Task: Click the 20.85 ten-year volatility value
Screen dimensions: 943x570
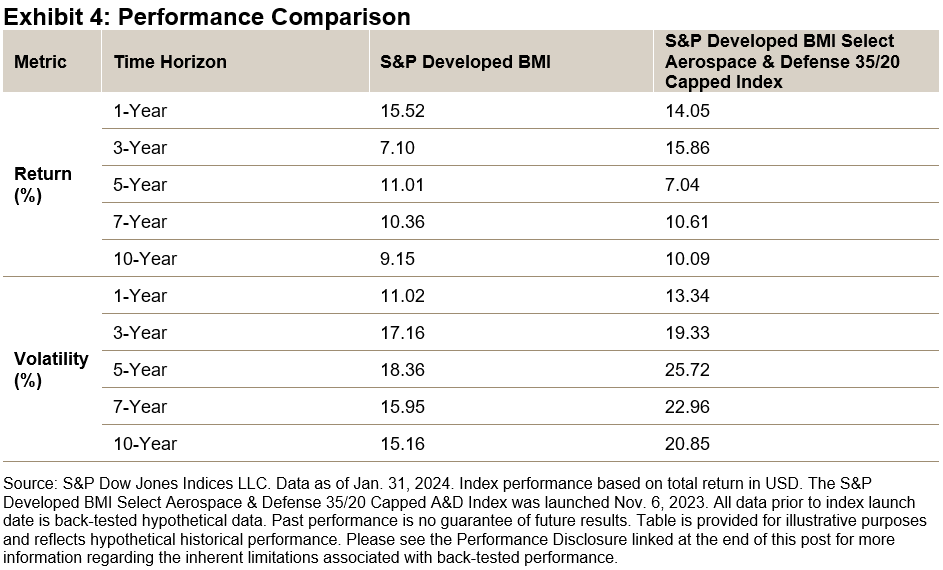Action: point(687,444)
